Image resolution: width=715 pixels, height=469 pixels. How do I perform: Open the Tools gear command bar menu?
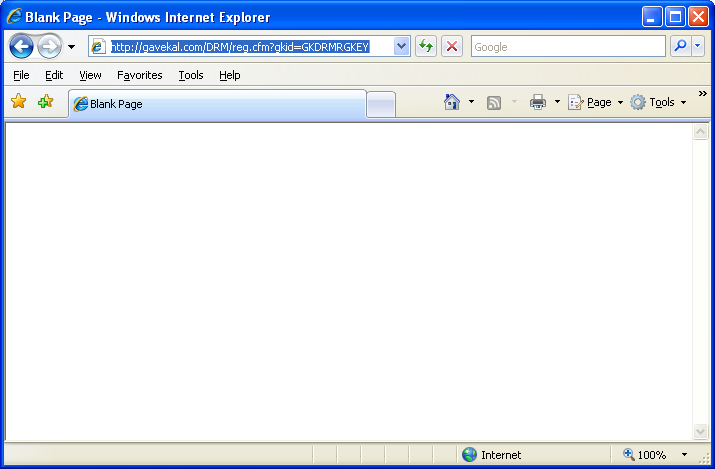pyautogui.click(x=658, y=103)
